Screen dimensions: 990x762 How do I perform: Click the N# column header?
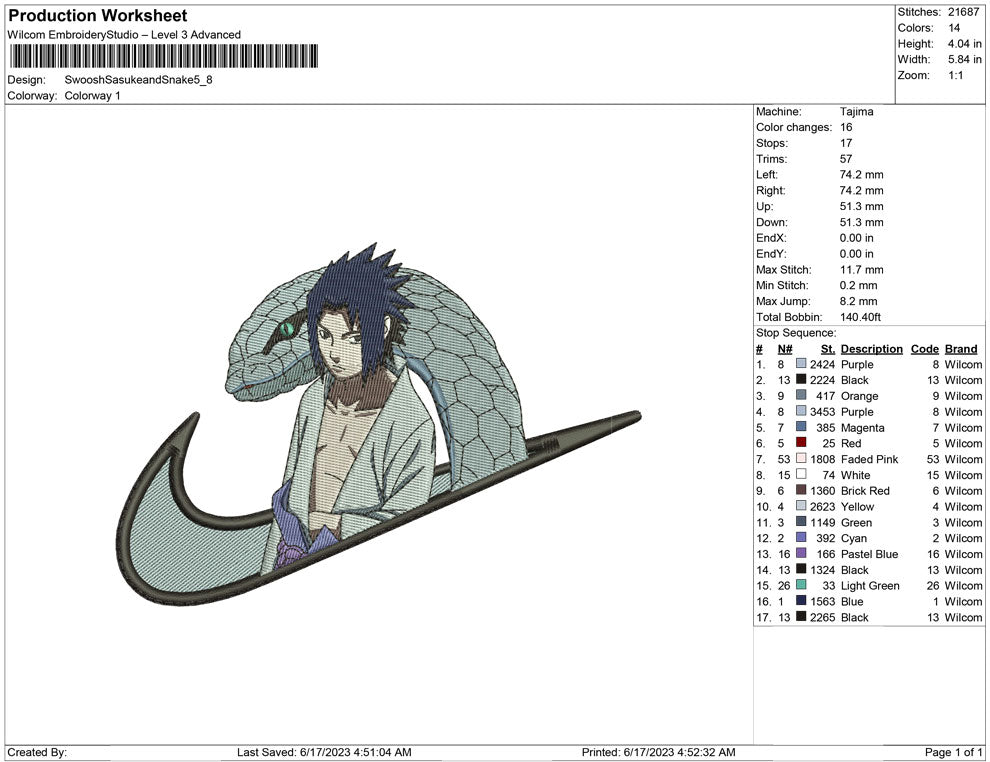(785, 349)
